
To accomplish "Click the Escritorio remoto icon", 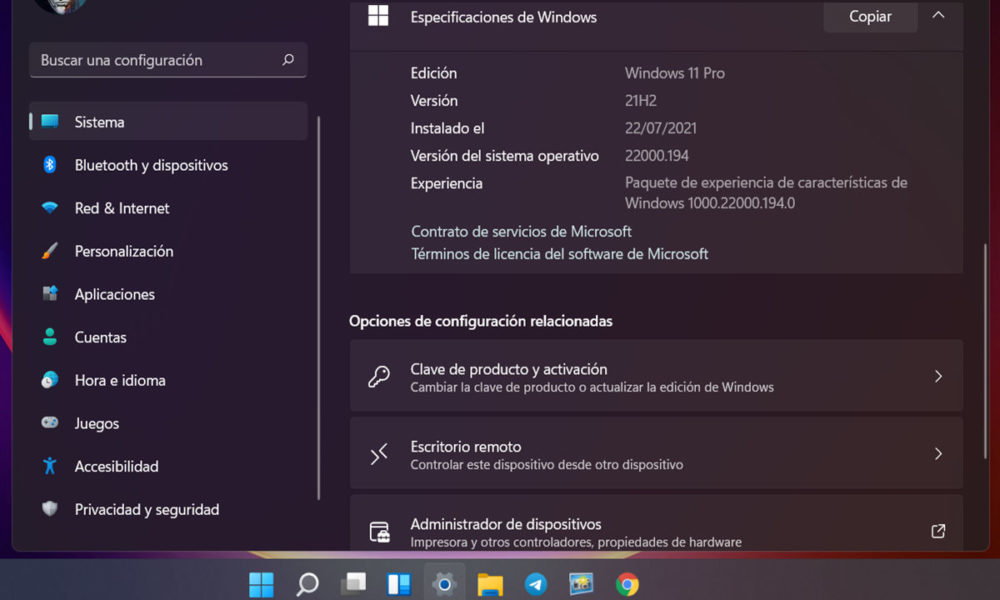I will [378, 452].
